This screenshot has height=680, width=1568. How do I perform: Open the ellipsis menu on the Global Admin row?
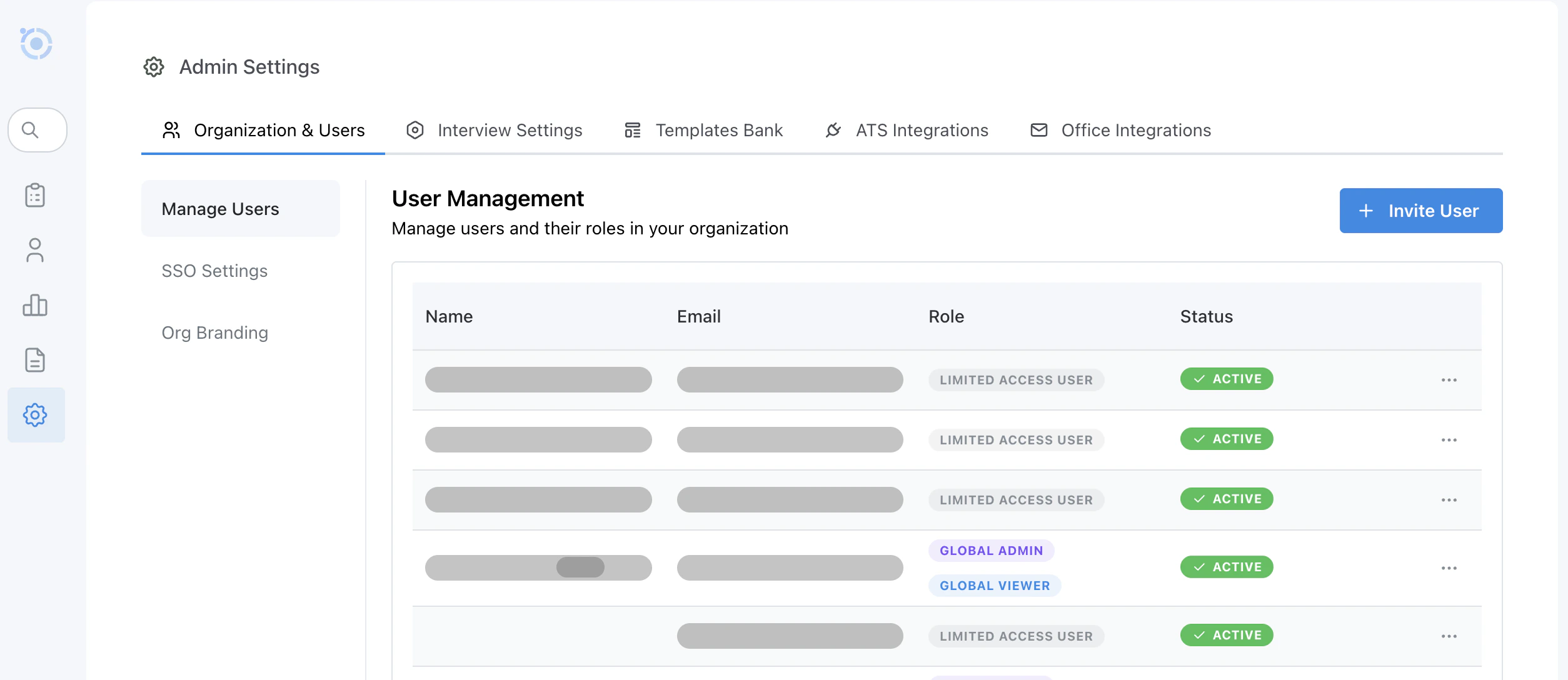tap(1449, 567)
